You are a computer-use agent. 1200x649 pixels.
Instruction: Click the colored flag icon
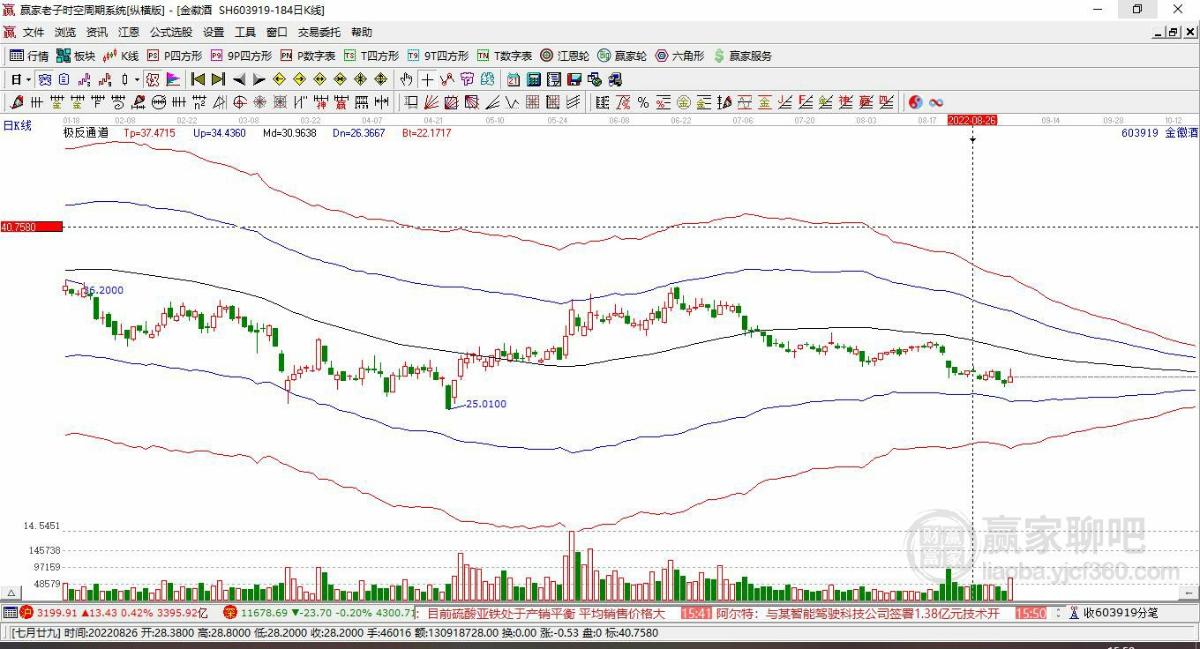(172, 79)
